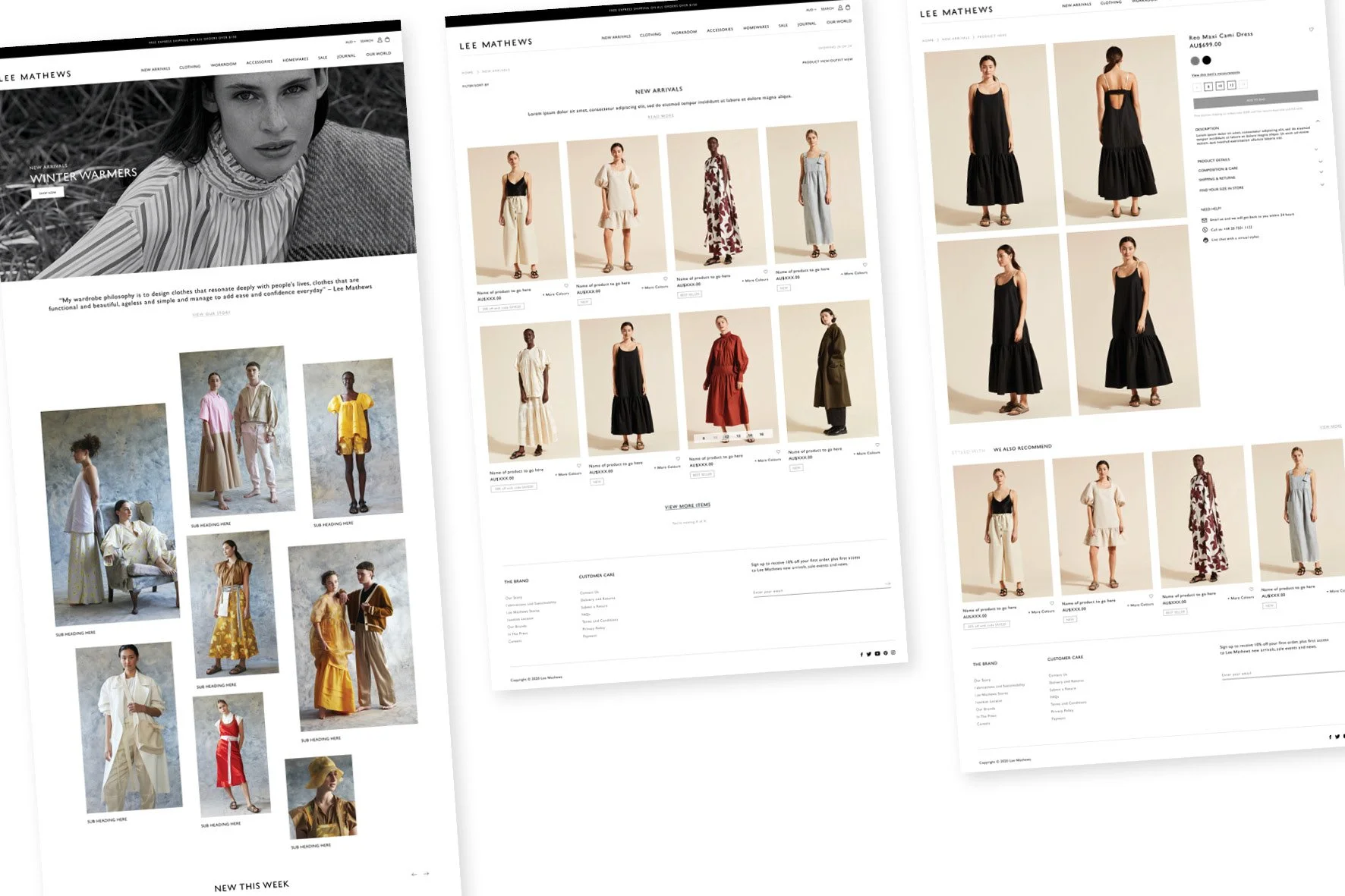This screenshot has width=1345, height=896.
Task: Click View this item's measurements link
Action: [x=1216, y=74]
